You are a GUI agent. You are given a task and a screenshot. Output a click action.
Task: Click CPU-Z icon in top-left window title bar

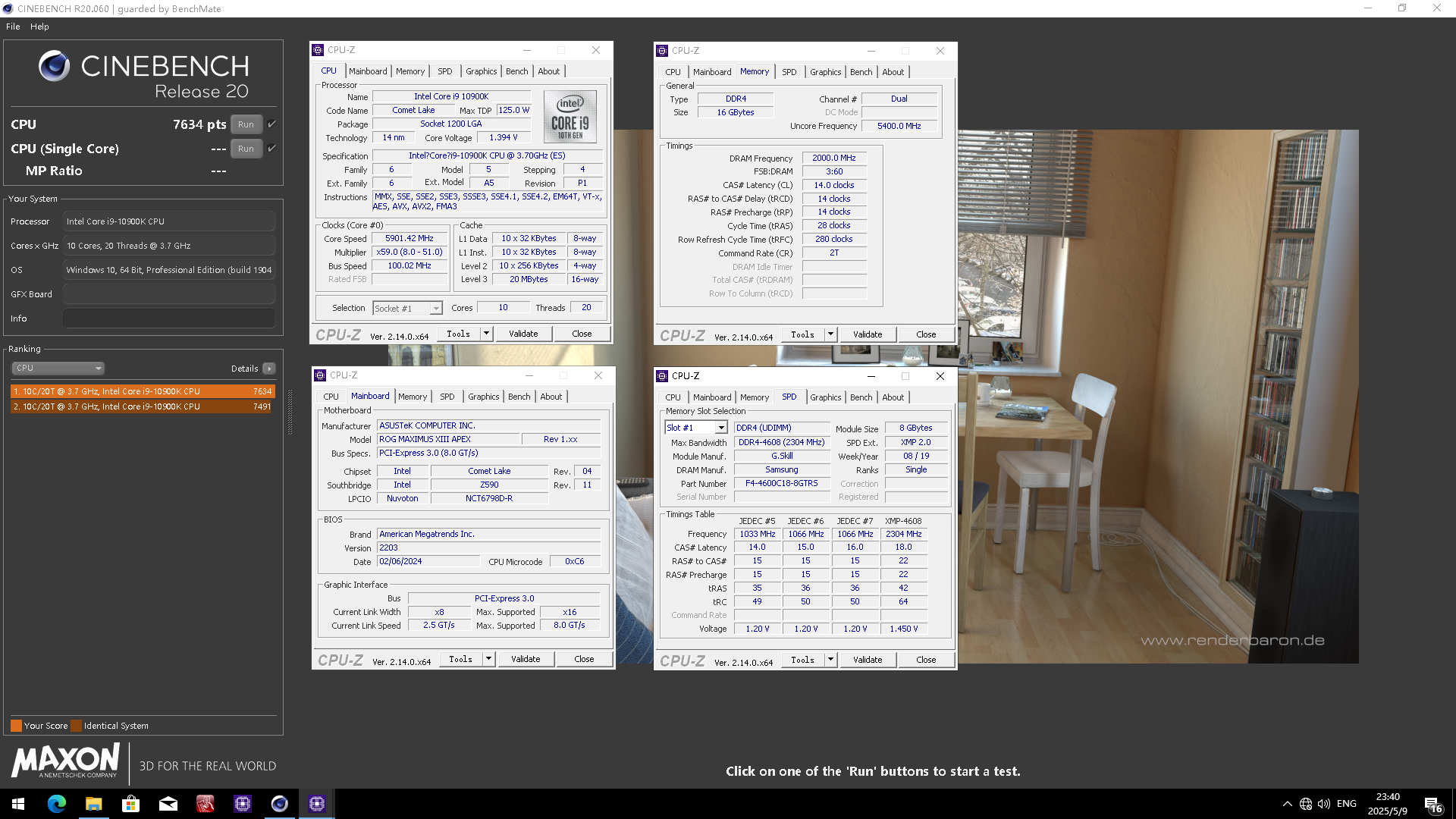pyautogui.click(x=318, y=50)
